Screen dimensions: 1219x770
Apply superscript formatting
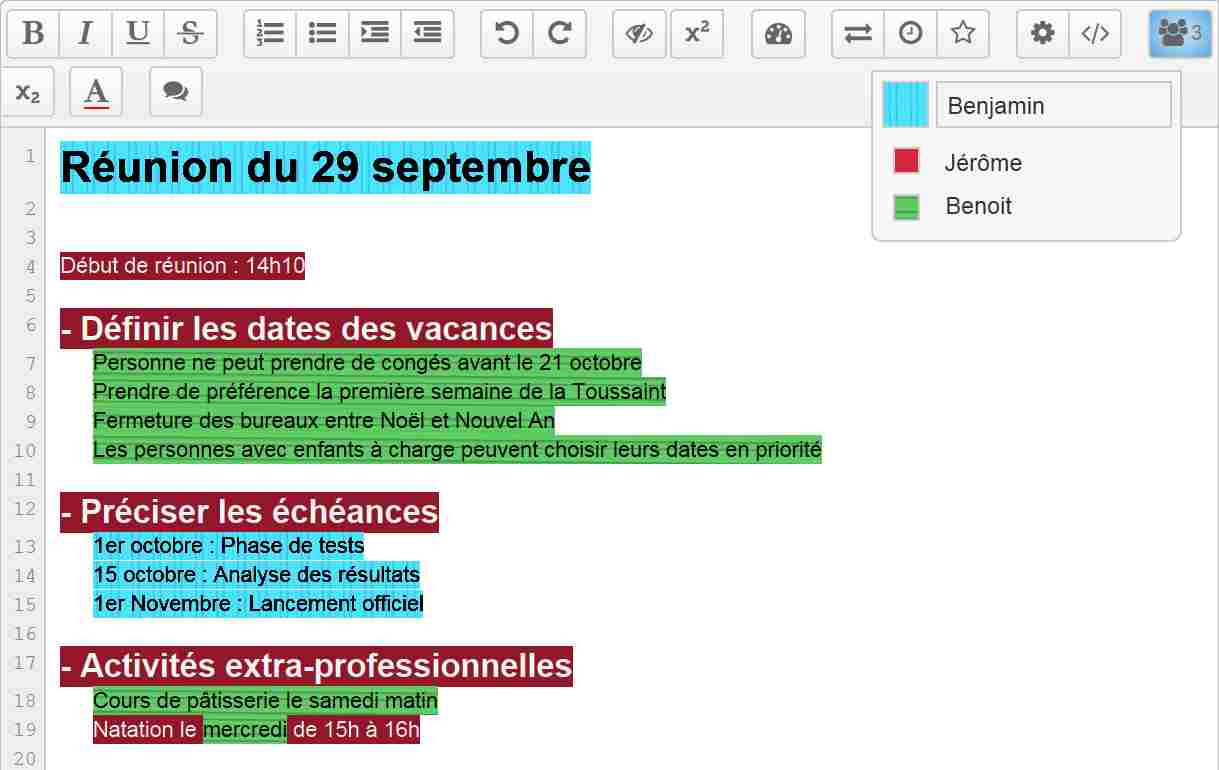click(697, 34)
